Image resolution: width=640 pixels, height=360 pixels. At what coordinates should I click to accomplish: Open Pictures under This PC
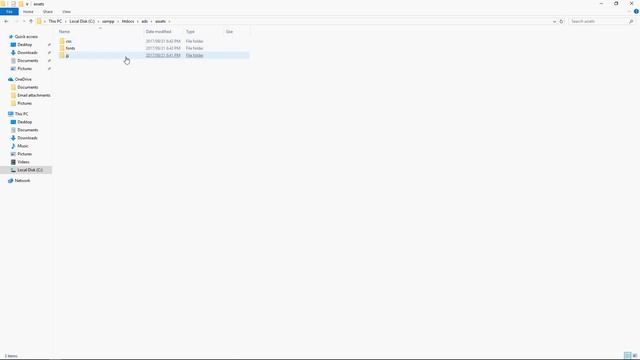(x=24, y=154)
